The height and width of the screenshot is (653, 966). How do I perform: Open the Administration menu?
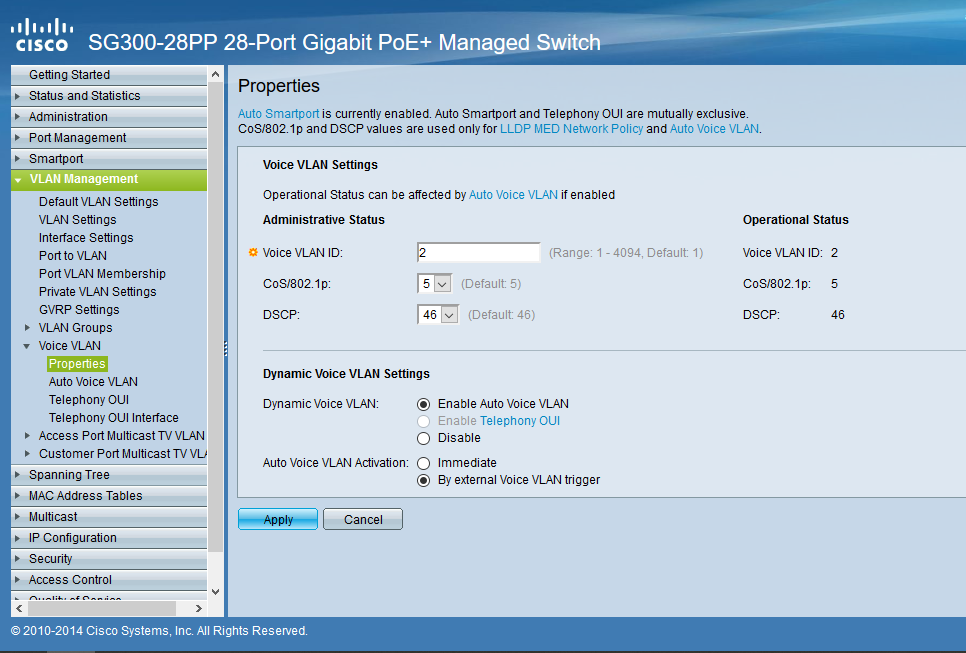pyautogui.click(x=109, y=117)
